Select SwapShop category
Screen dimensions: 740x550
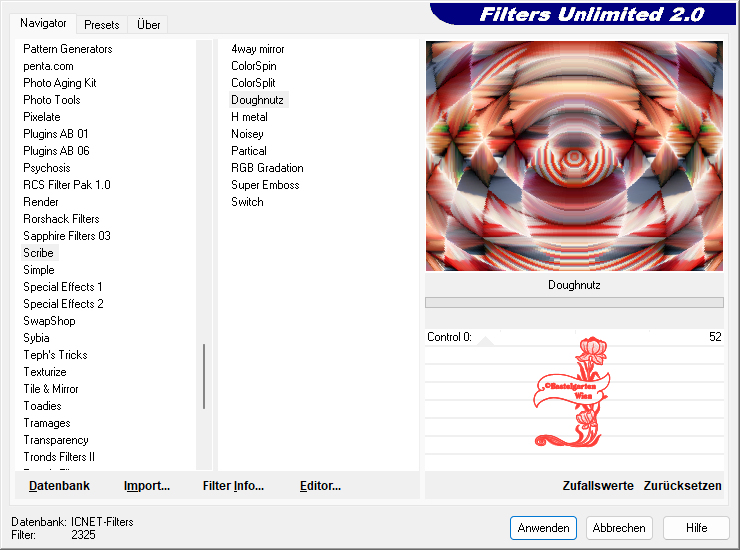point(49,321)
